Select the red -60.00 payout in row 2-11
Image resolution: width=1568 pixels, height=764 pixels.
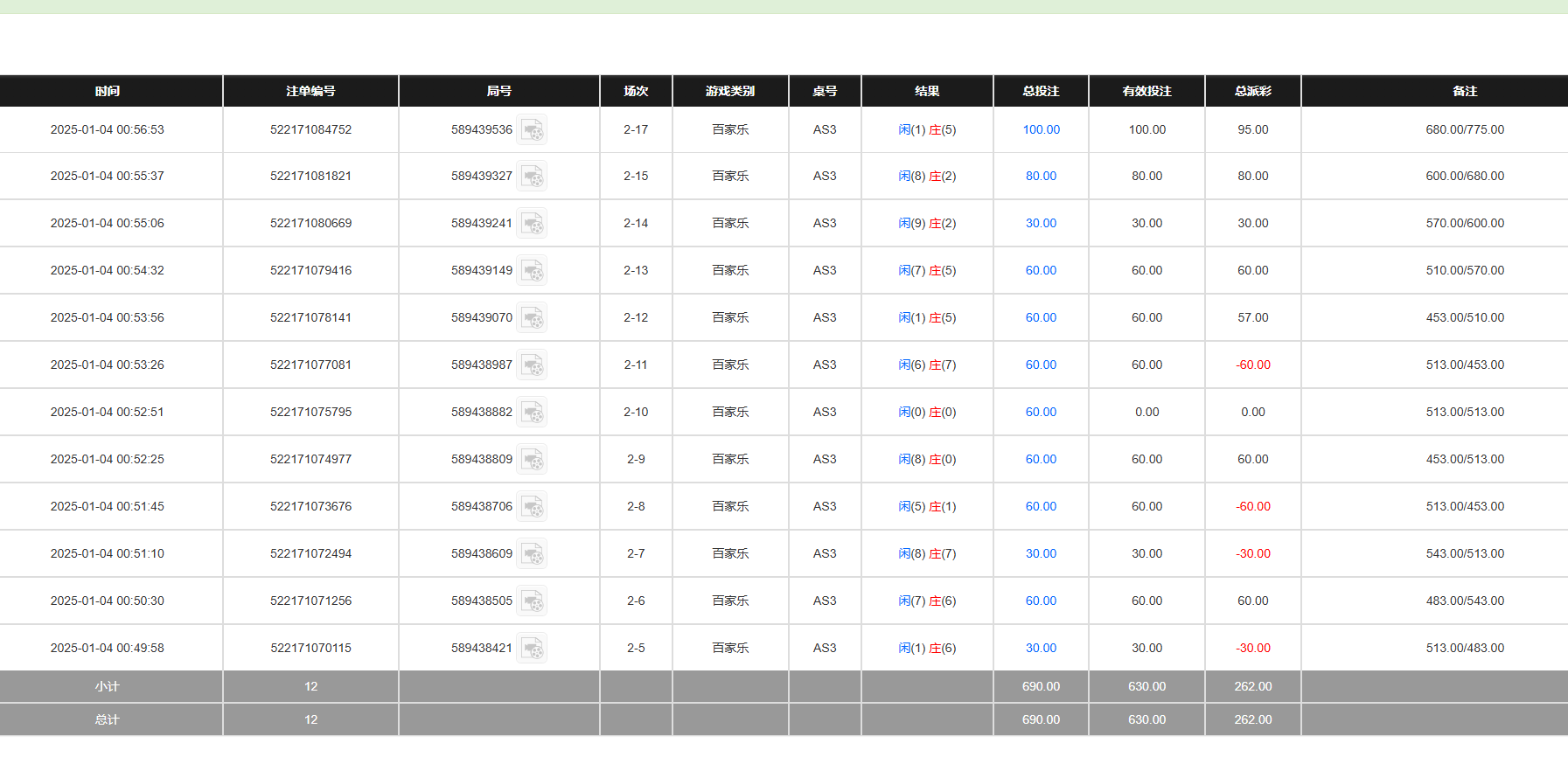(x=1252, y=365)
